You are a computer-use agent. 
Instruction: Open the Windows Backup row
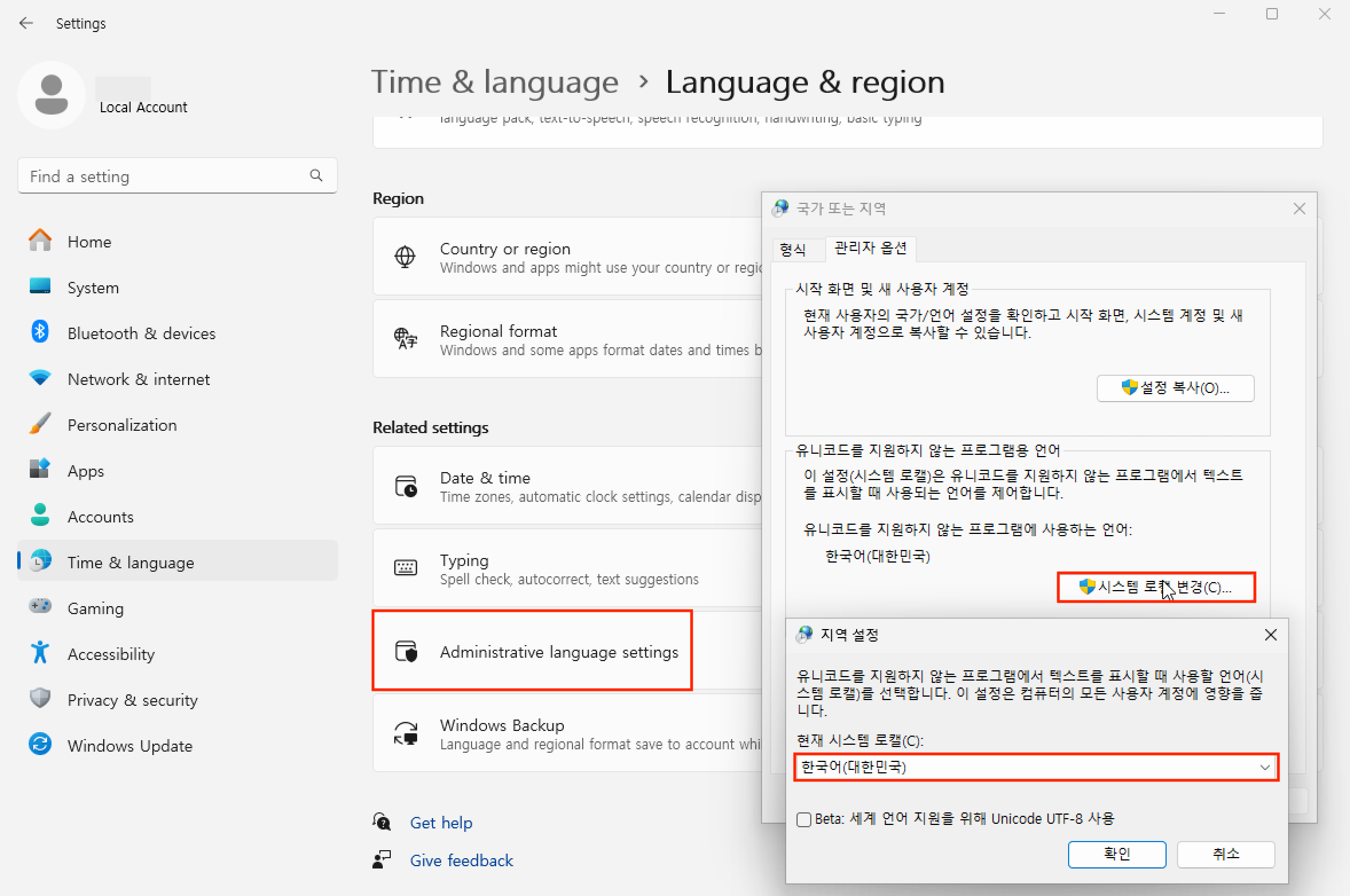pyautogui.click(x=567, y=733)
